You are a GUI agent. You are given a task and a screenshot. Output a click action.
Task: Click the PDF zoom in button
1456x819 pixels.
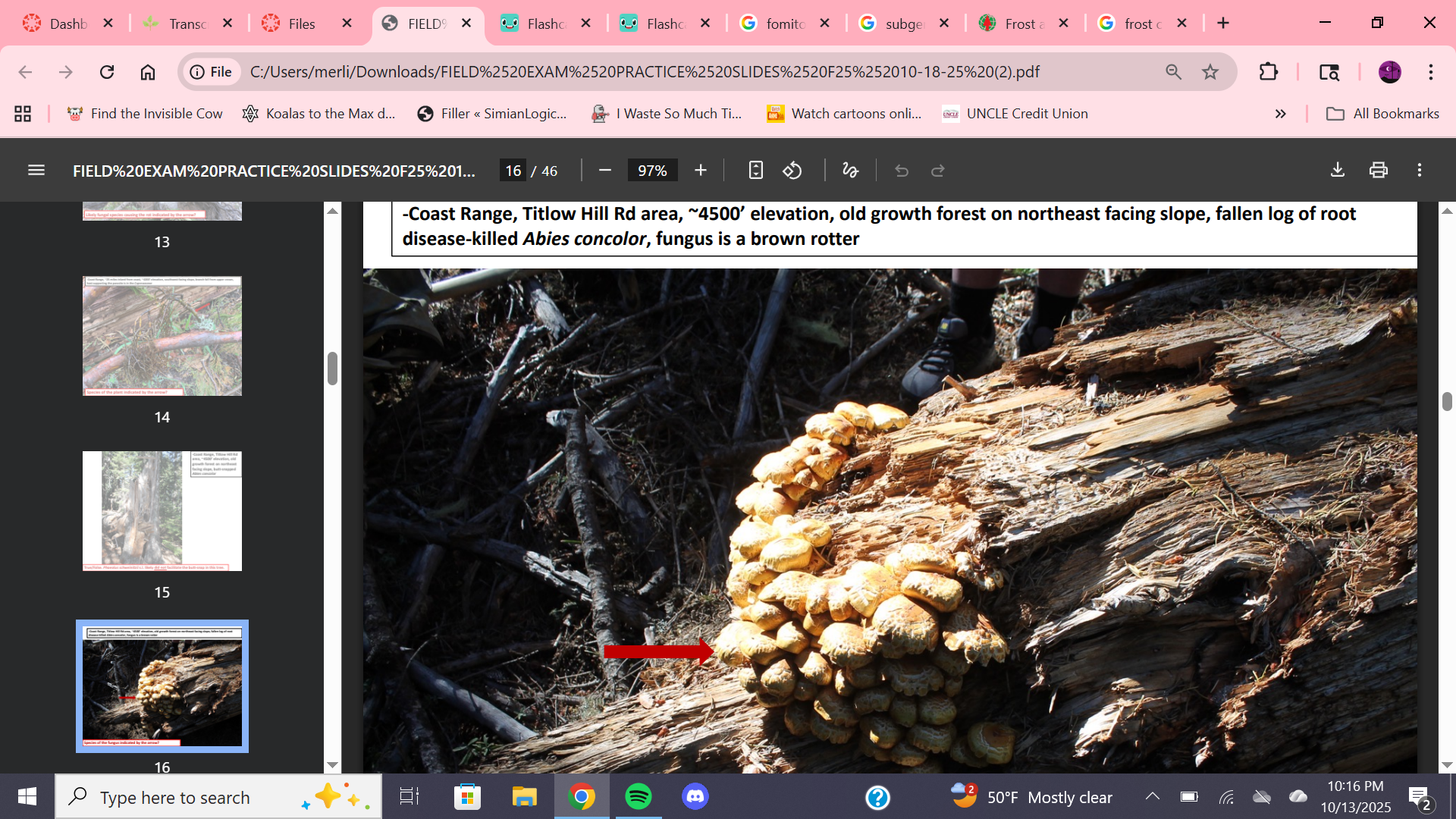click(700, 171)
